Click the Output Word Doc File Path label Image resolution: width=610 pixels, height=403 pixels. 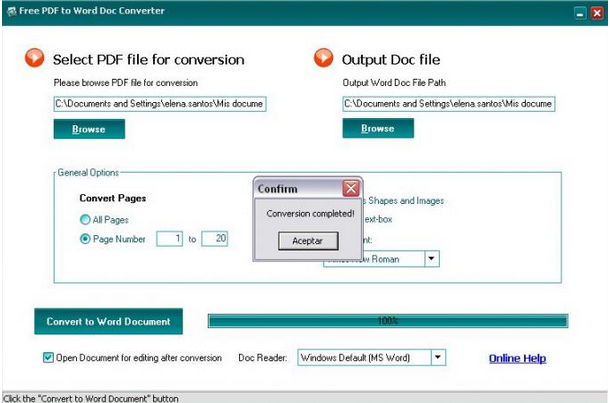pos(394,83)
